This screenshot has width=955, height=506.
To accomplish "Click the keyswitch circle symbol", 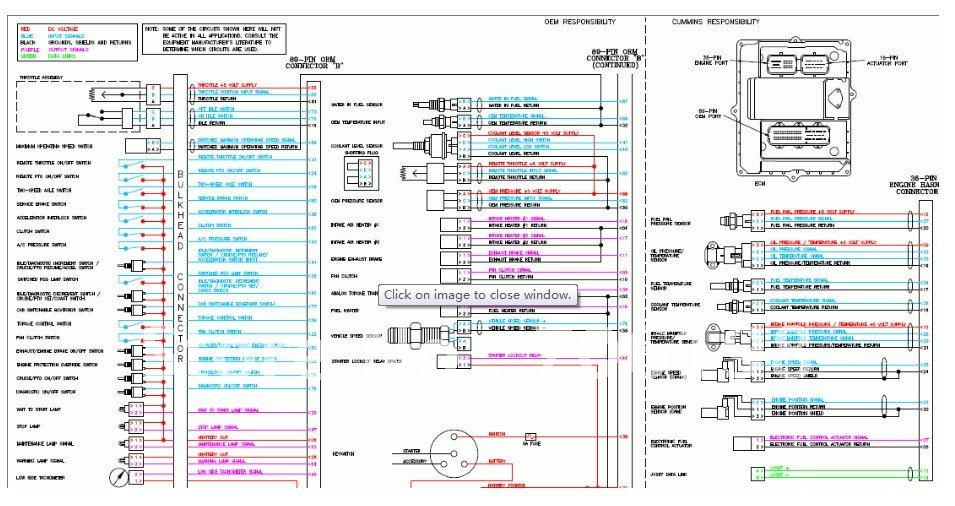I will point(453,452).
